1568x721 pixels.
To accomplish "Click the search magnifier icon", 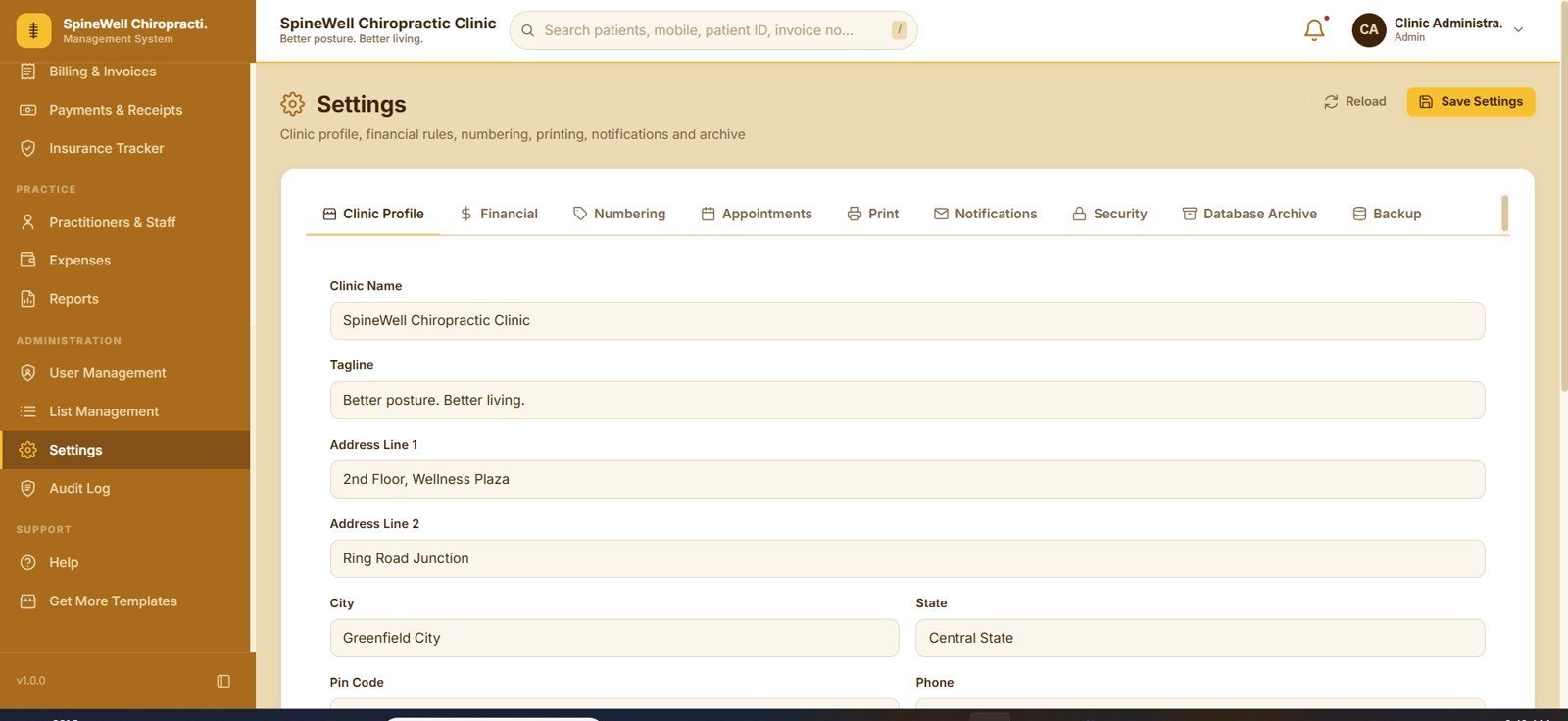I will 527,30.
